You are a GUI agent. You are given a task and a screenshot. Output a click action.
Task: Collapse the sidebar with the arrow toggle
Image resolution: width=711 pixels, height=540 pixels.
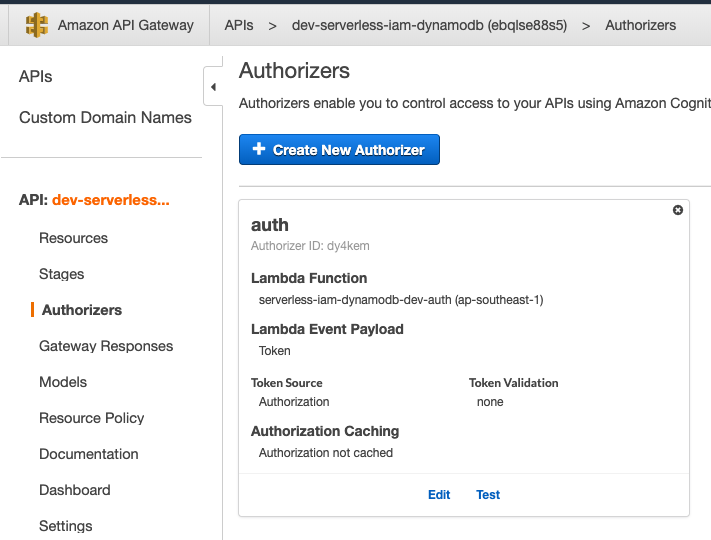213,87
